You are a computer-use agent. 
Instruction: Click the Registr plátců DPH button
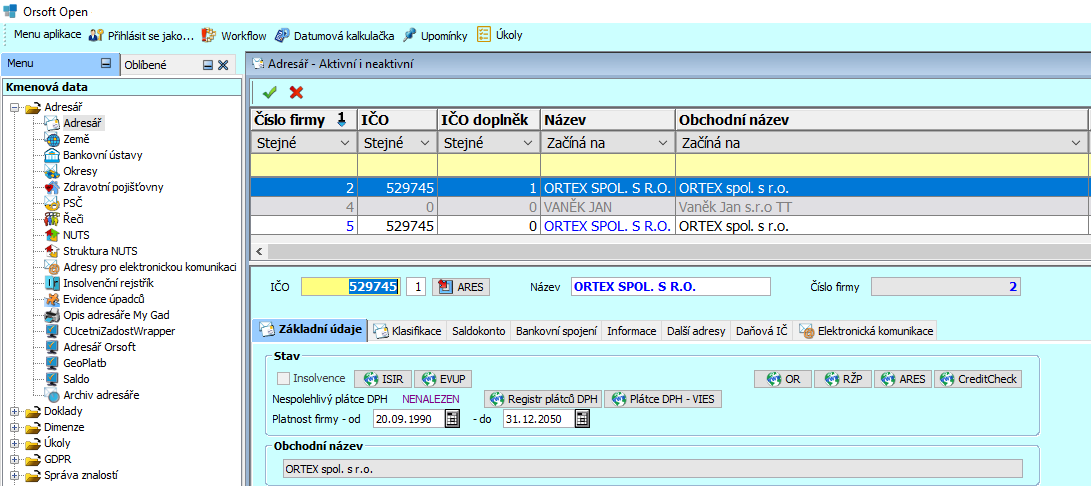point(542,399)
